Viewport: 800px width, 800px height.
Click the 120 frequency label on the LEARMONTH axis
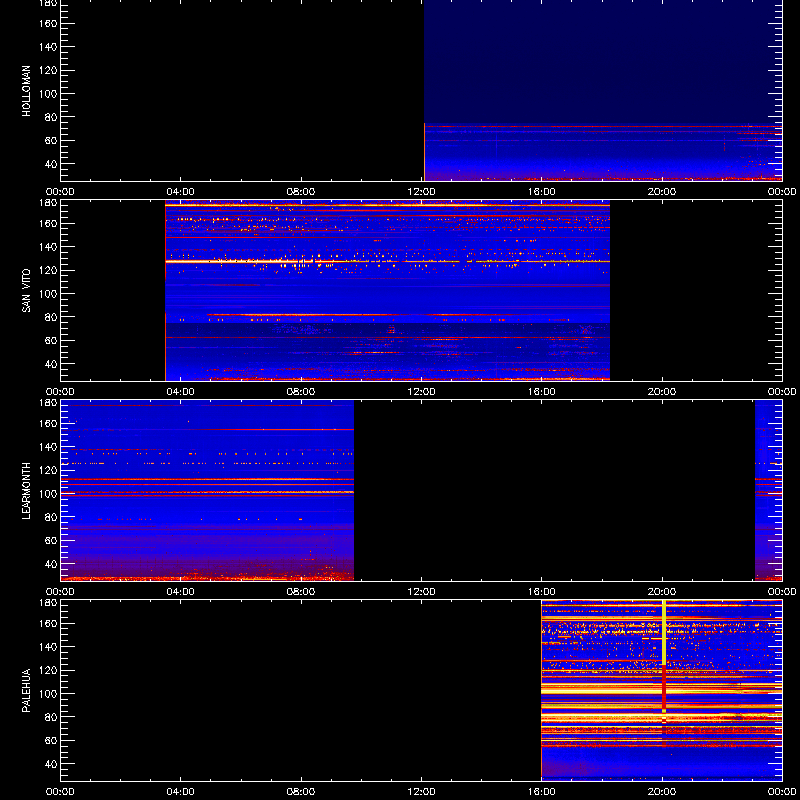48,470
